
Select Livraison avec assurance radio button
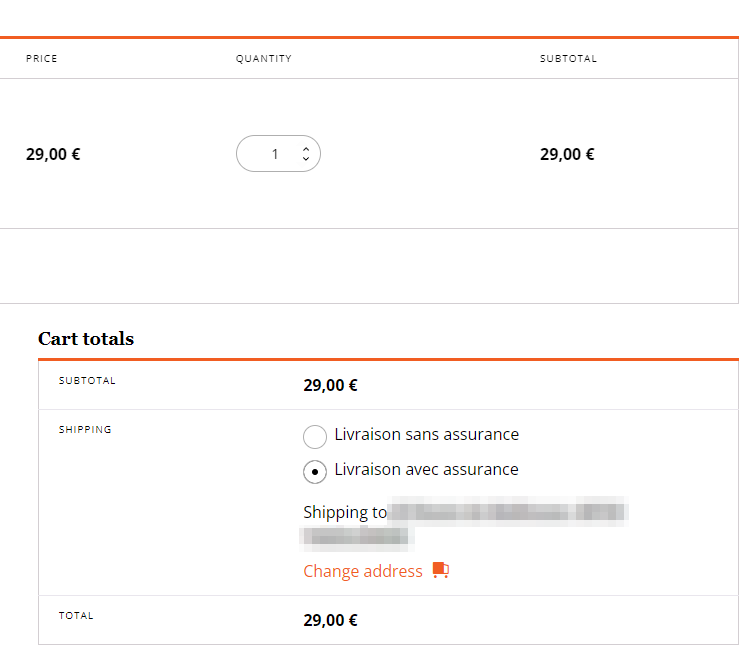coord(315,472)
